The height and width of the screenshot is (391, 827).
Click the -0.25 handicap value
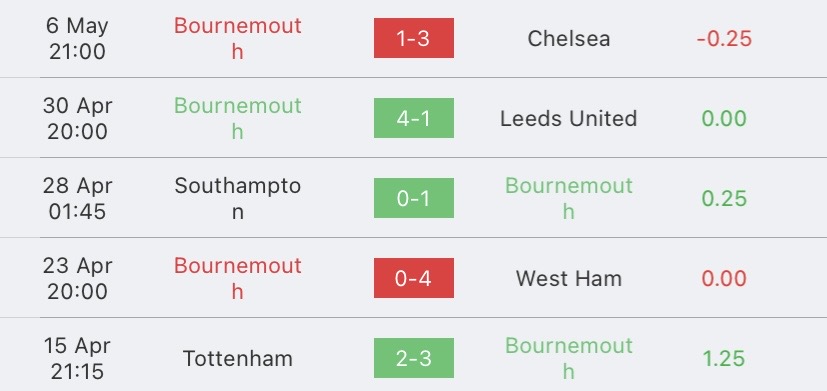click(724, 39)
